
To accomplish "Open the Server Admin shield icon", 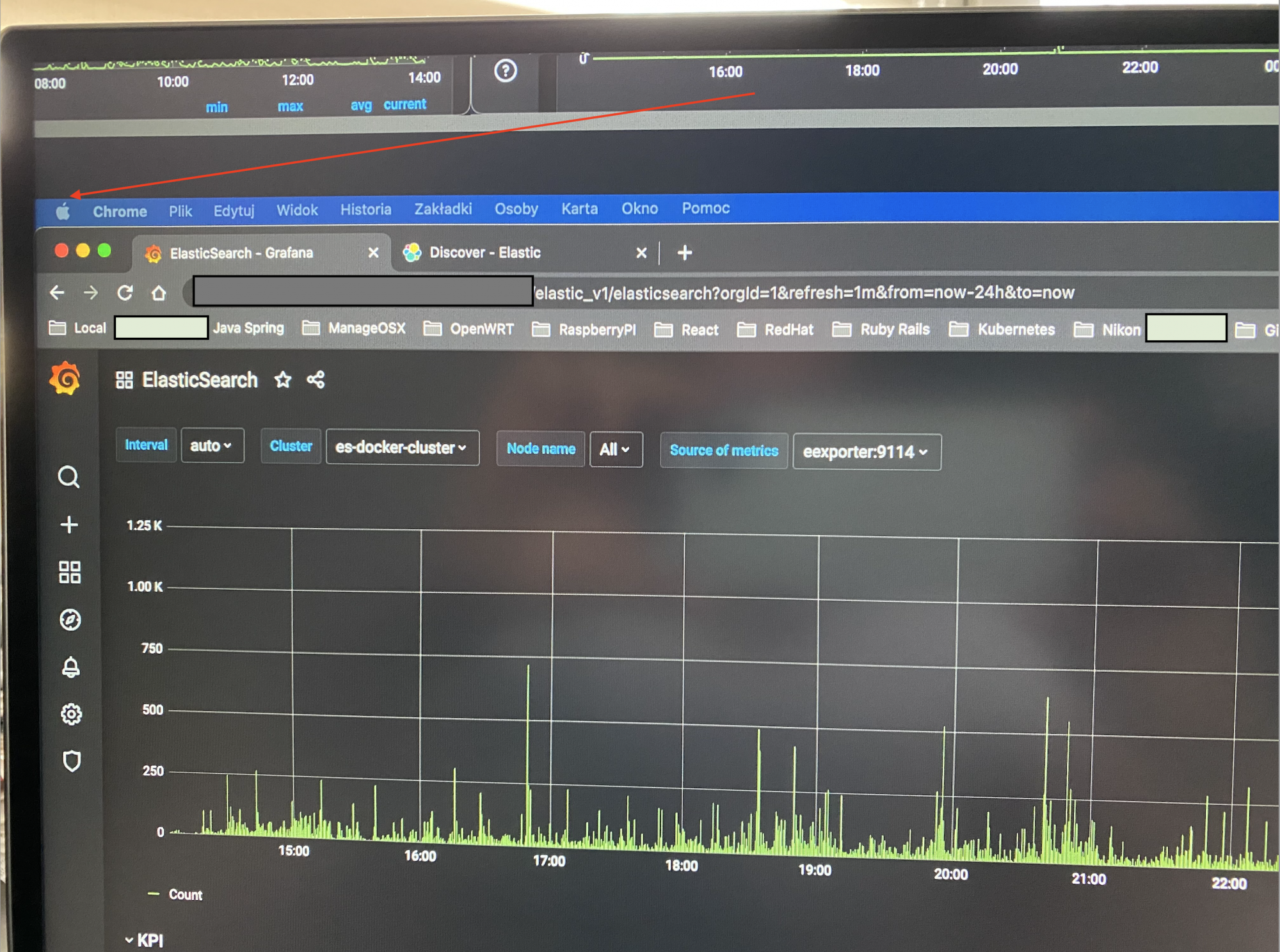I will coord(72,761).
